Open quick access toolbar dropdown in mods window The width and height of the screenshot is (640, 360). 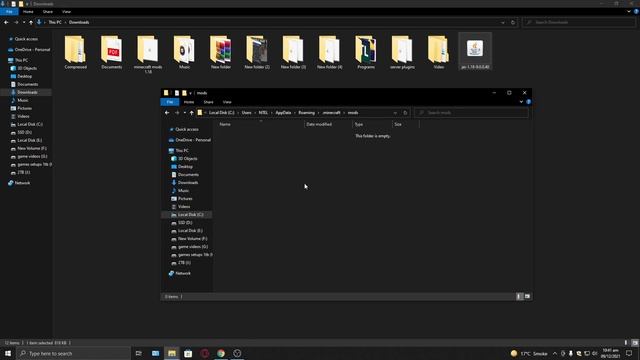[x=190, y=93]
